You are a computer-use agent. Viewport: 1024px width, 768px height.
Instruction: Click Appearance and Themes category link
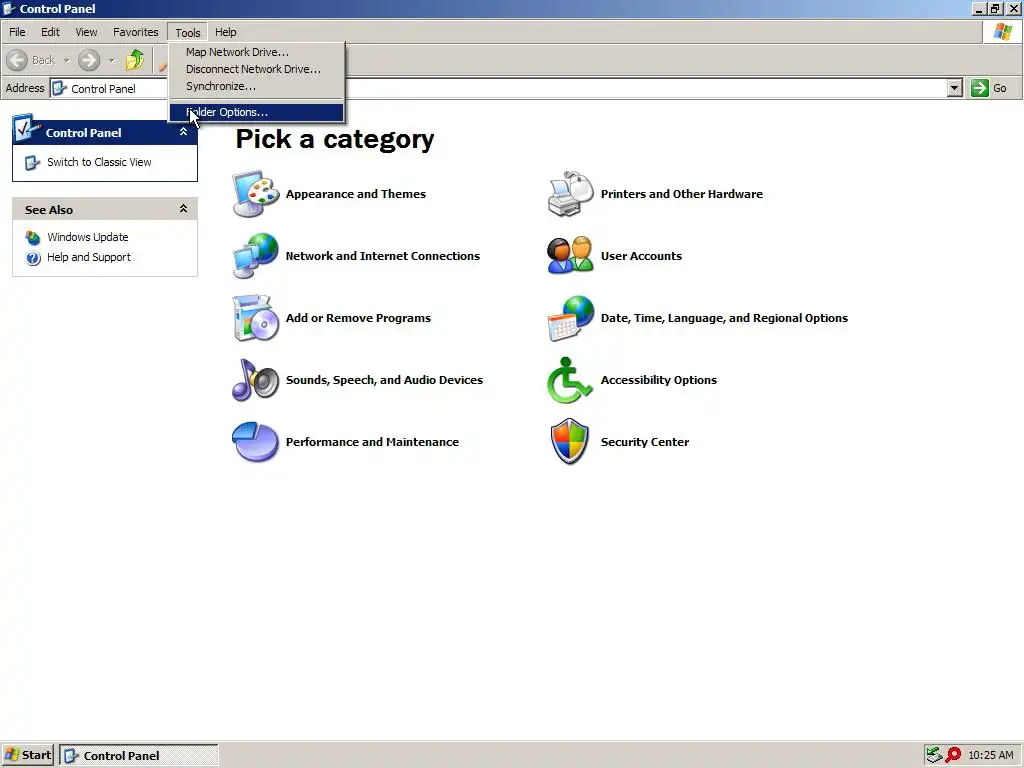pyautogui.click(x=356, y=194)
